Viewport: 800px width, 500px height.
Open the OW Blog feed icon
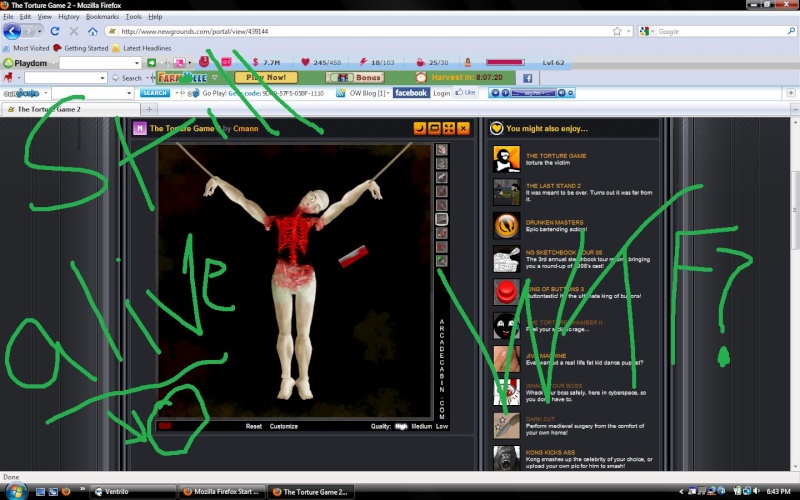[x=341, y=93]
